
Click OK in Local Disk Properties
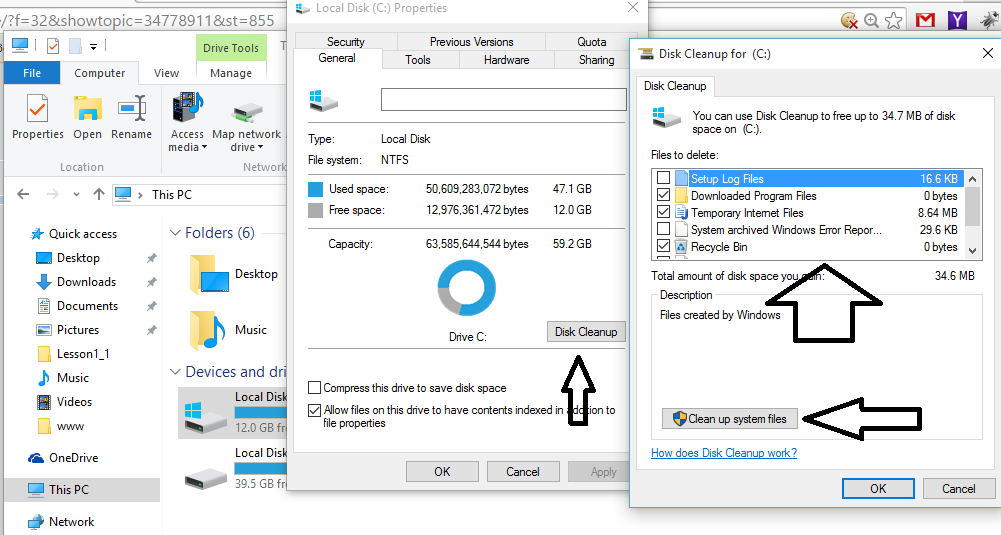(x=442, y=472)
